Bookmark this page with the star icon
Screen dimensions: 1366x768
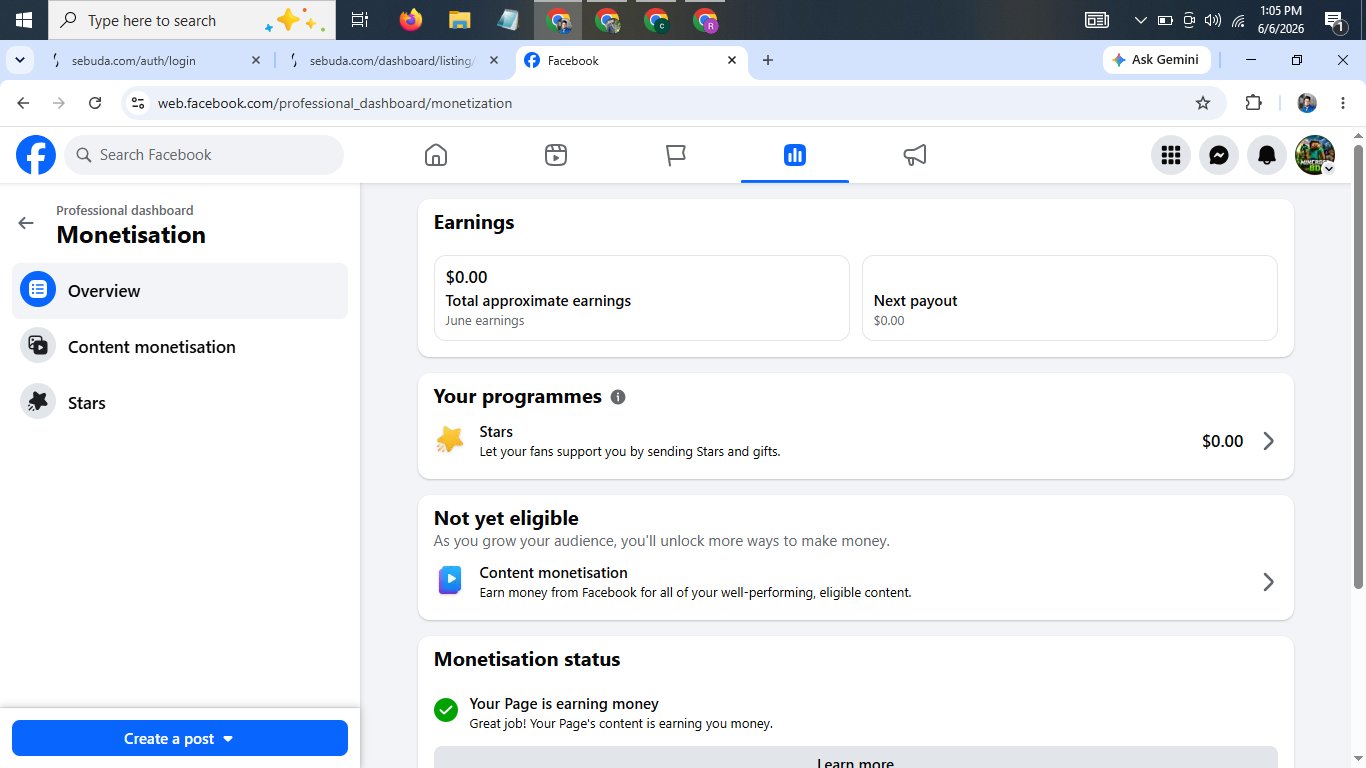pos(1203,103)
